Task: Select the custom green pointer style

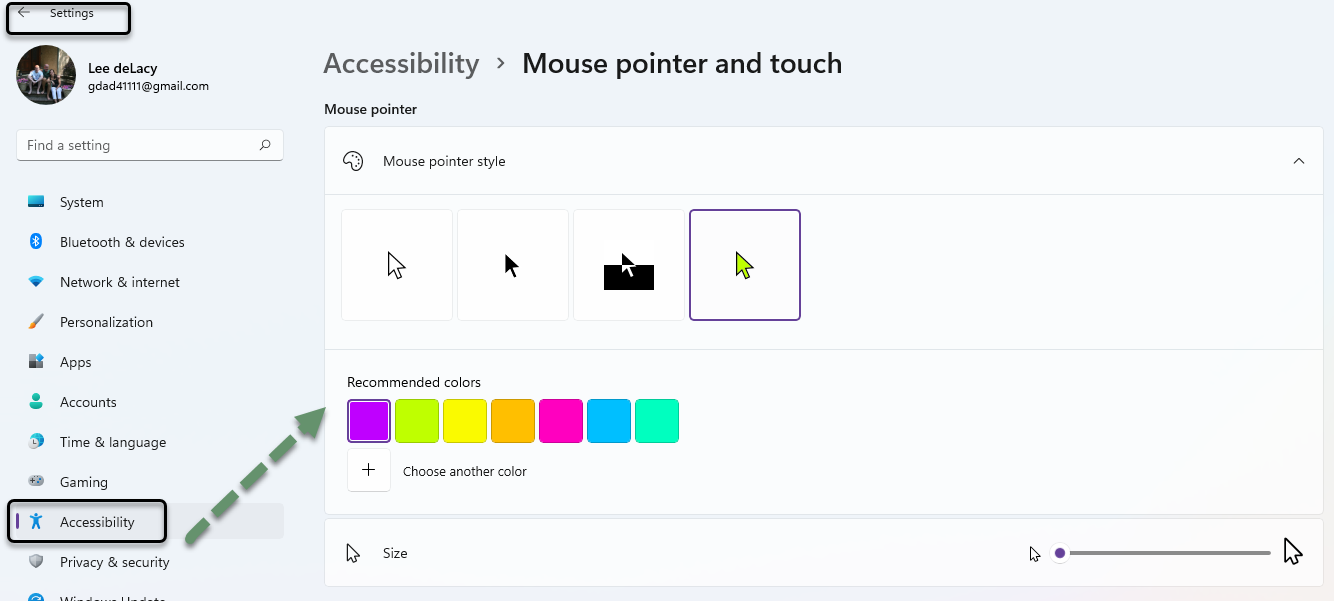Action: click(745, 265)
